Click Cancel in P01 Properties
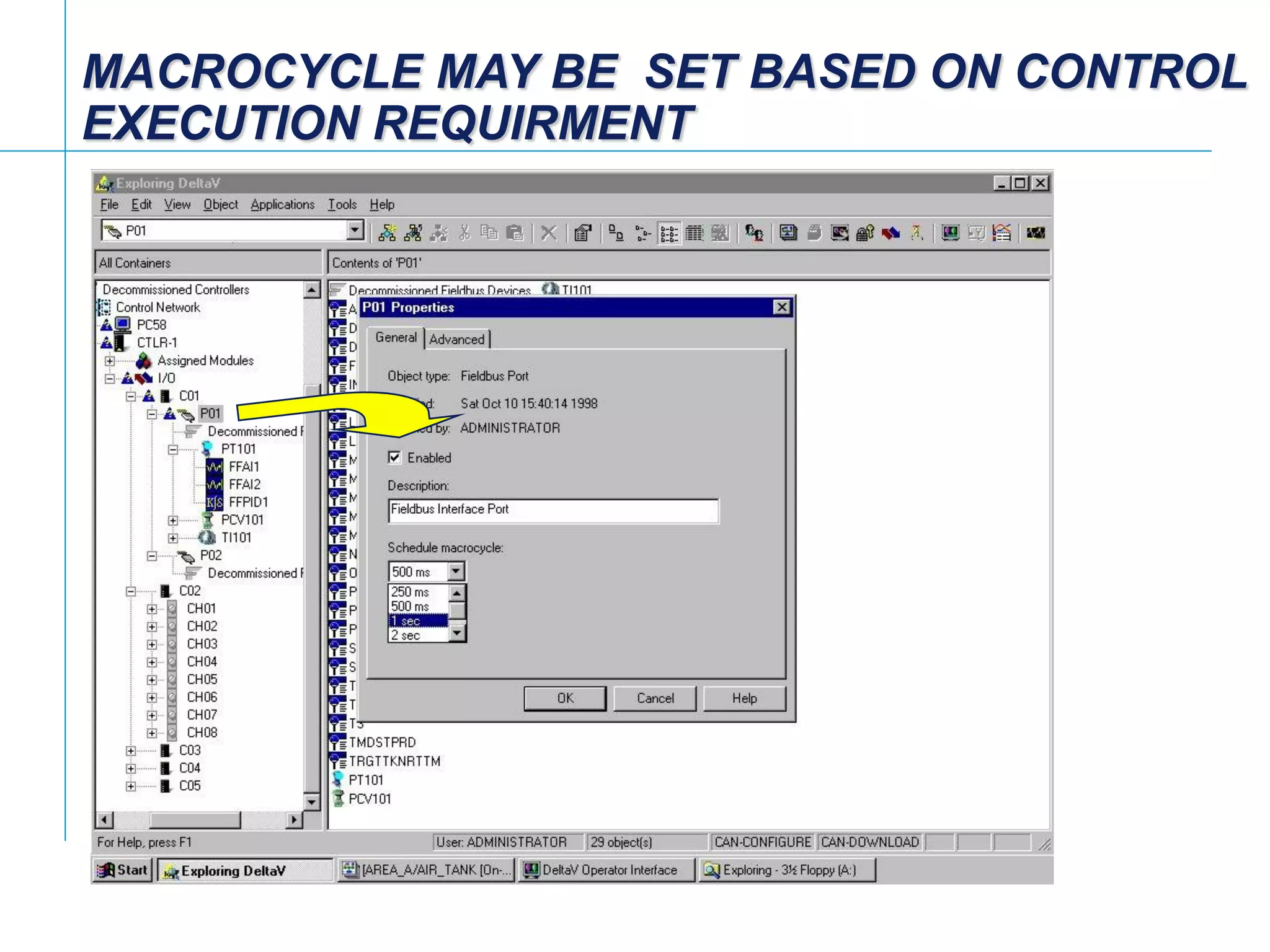The width and height of the screenshot is (1270, 952). point(655,699)
